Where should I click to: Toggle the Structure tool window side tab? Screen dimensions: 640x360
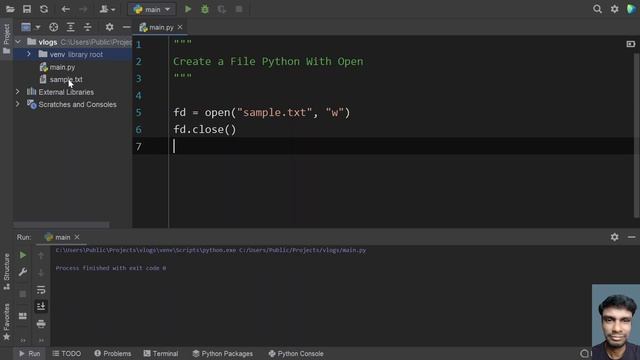pos(6,272)
